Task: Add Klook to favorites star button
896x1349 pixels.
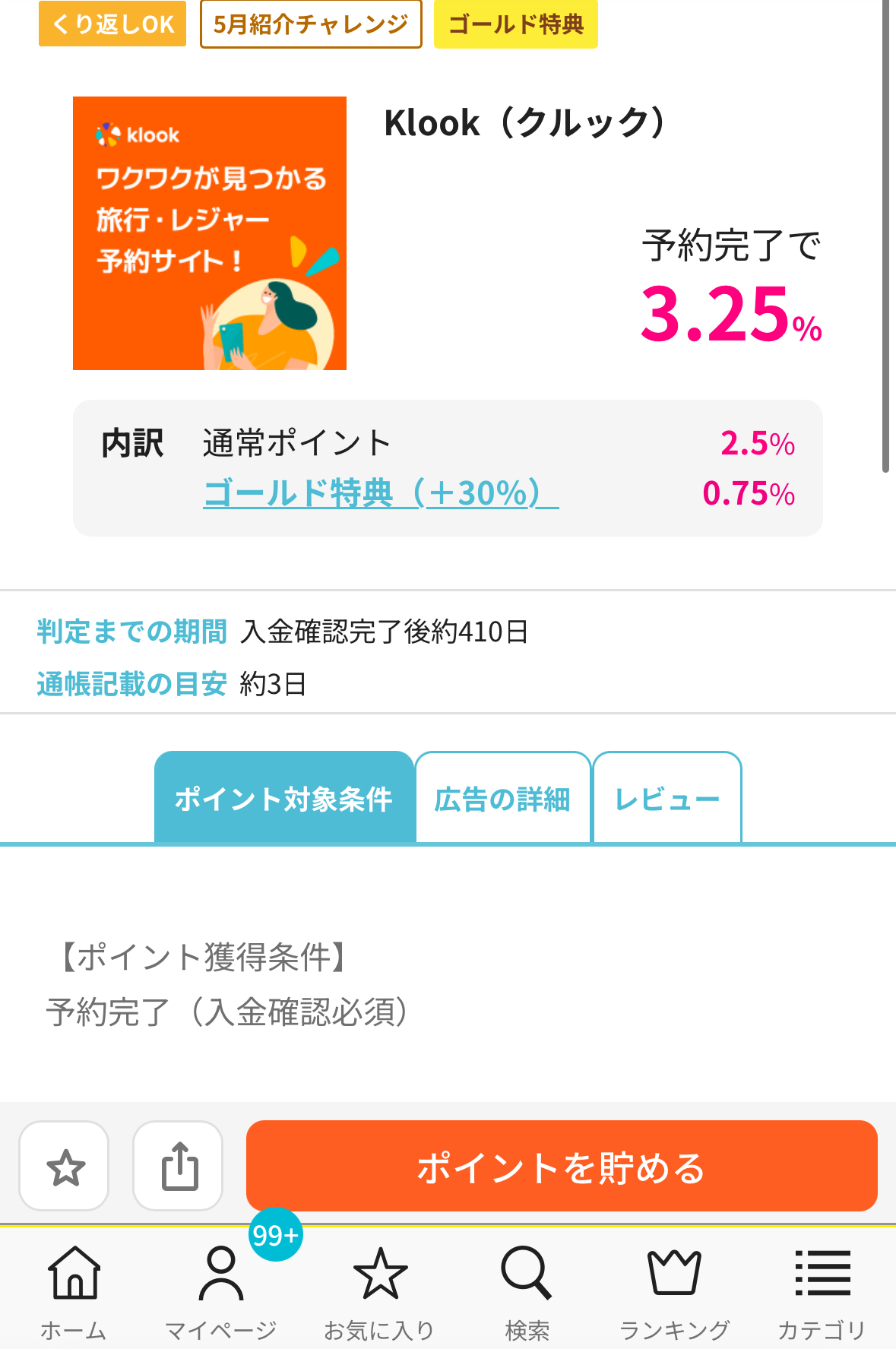Action: pos(65,1166)
